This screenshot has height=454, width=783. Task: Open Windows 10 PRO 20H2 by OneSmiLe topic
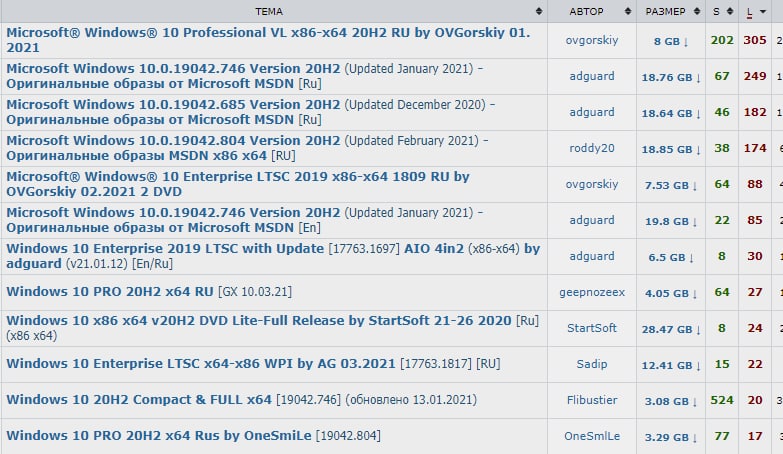pyautogui.click(x=193, y=436)
